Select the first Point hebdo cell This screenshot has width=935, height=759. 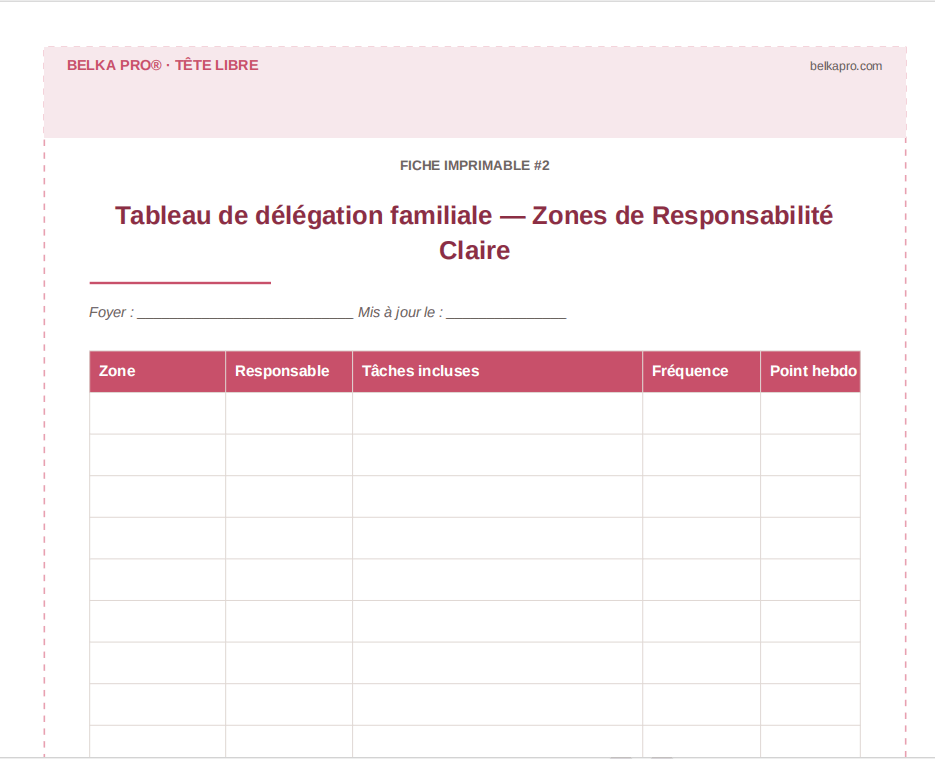pos(811,412)
